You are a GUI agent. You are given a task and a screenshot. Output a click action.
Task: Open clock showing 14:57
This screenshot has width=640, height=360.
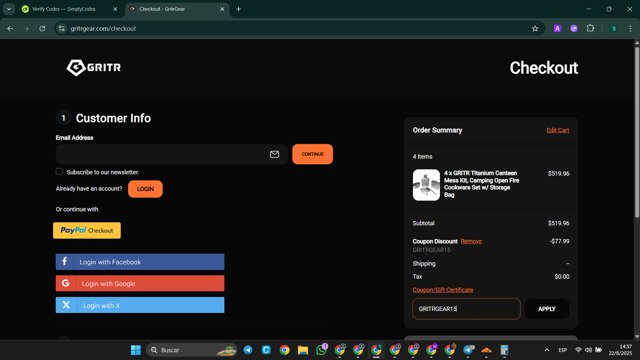pyautogui.click(x=620, y=350)
